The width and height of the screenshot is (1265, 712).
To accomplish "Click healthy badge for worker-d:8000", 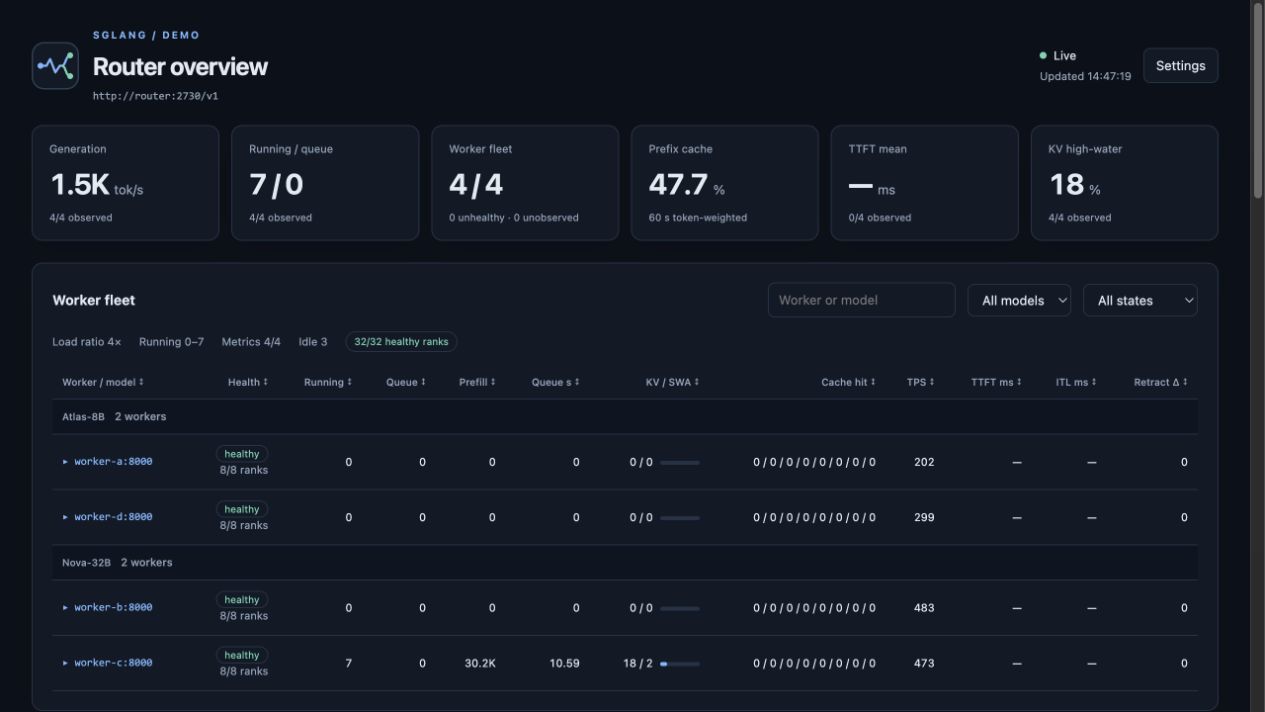I will click(242, 509).
